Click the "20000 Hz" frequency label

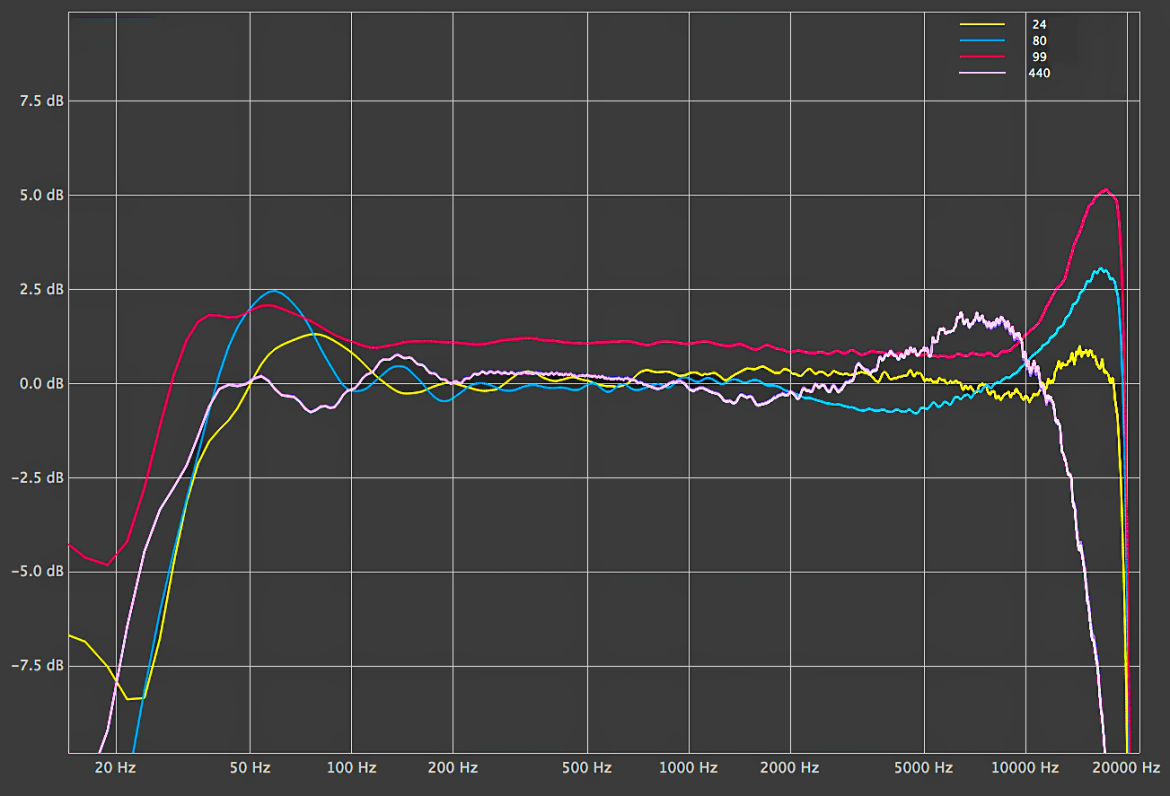tap(1127, 768)
